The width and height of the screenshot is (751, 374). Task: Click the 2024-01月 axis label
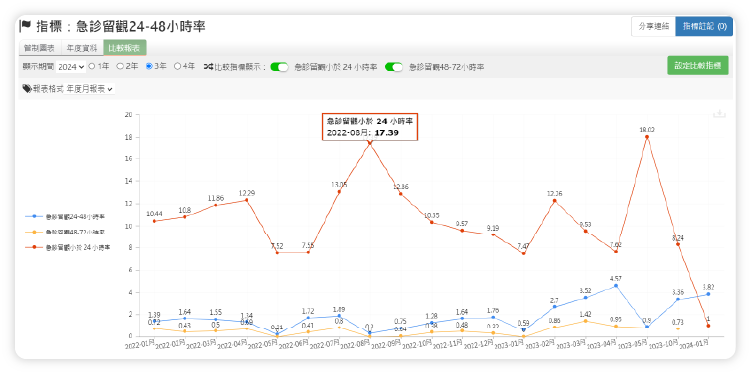point(694,344)
